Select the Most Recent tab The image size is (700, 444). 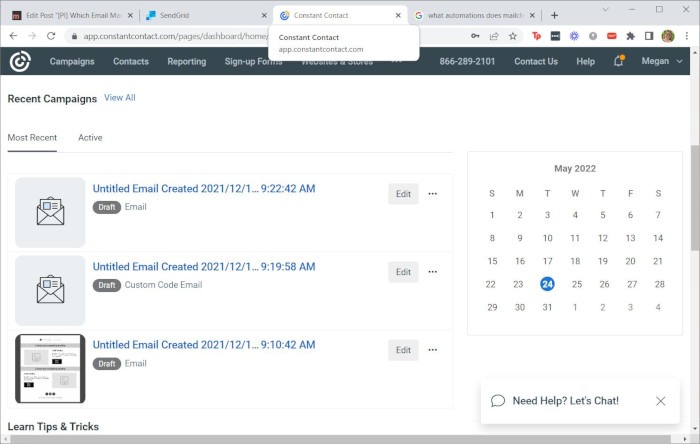pyautogui.click(x=32, y=137)
